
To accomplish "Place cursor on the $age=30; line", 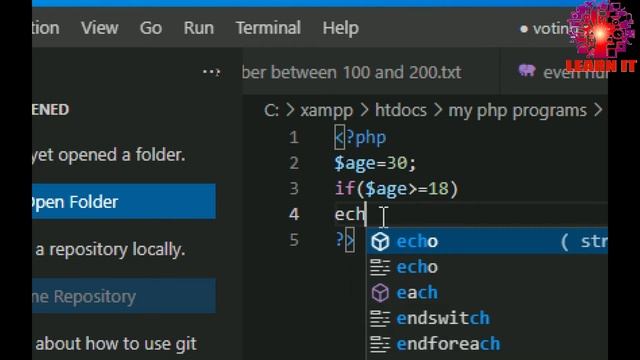I will coord(375,163).
